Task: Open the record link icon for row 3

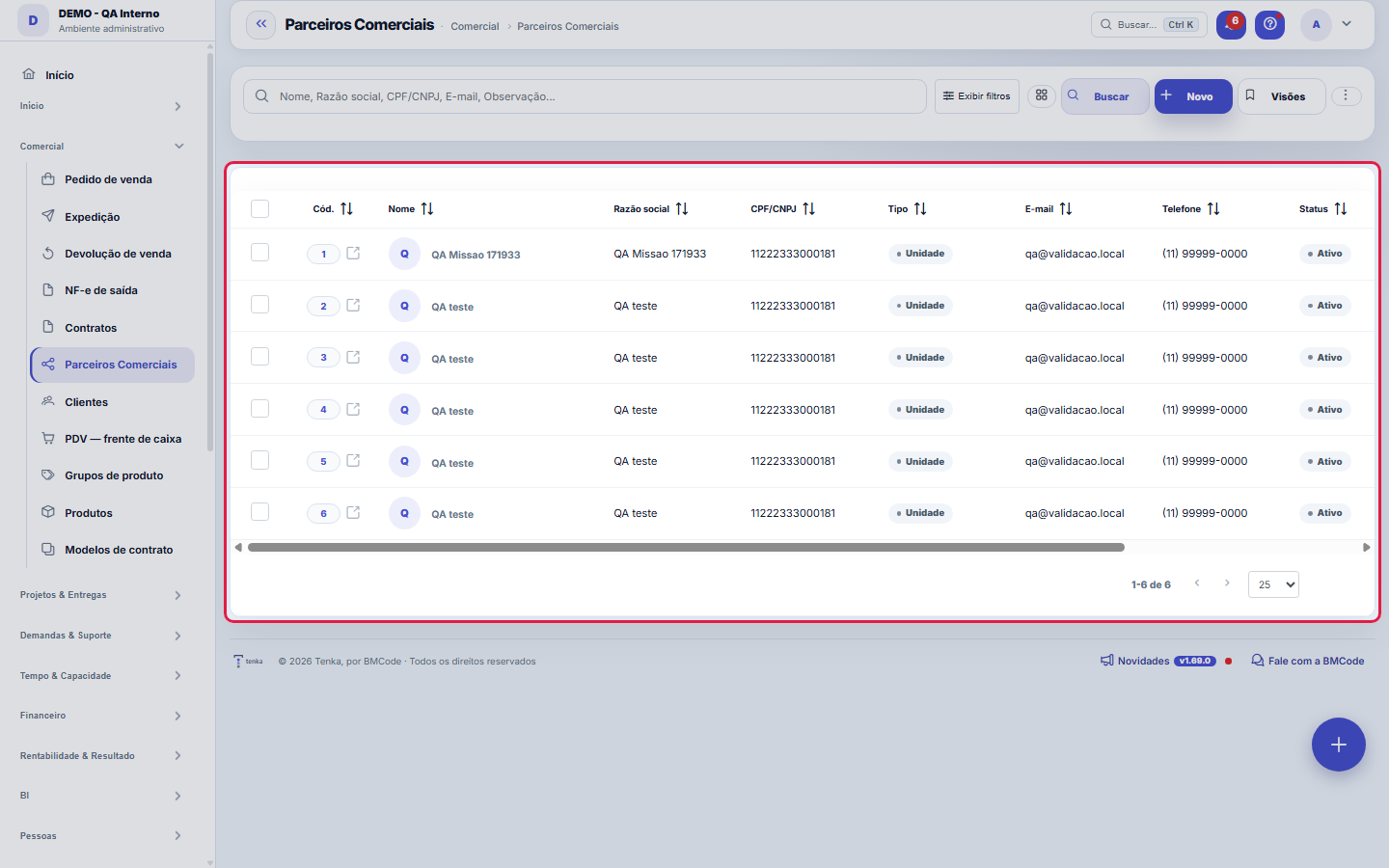Action: coord(353,357)
